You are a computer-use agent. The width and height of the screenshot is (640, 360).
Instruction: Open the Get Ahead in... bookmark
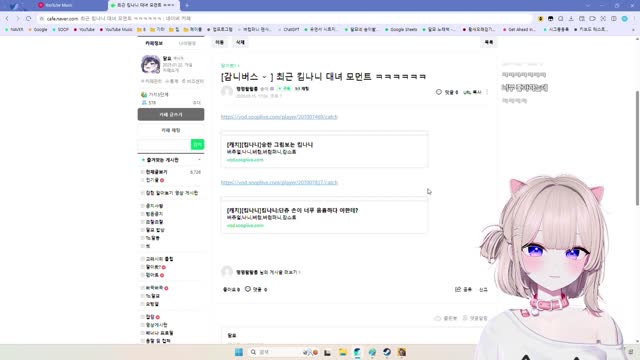point(519,29)
